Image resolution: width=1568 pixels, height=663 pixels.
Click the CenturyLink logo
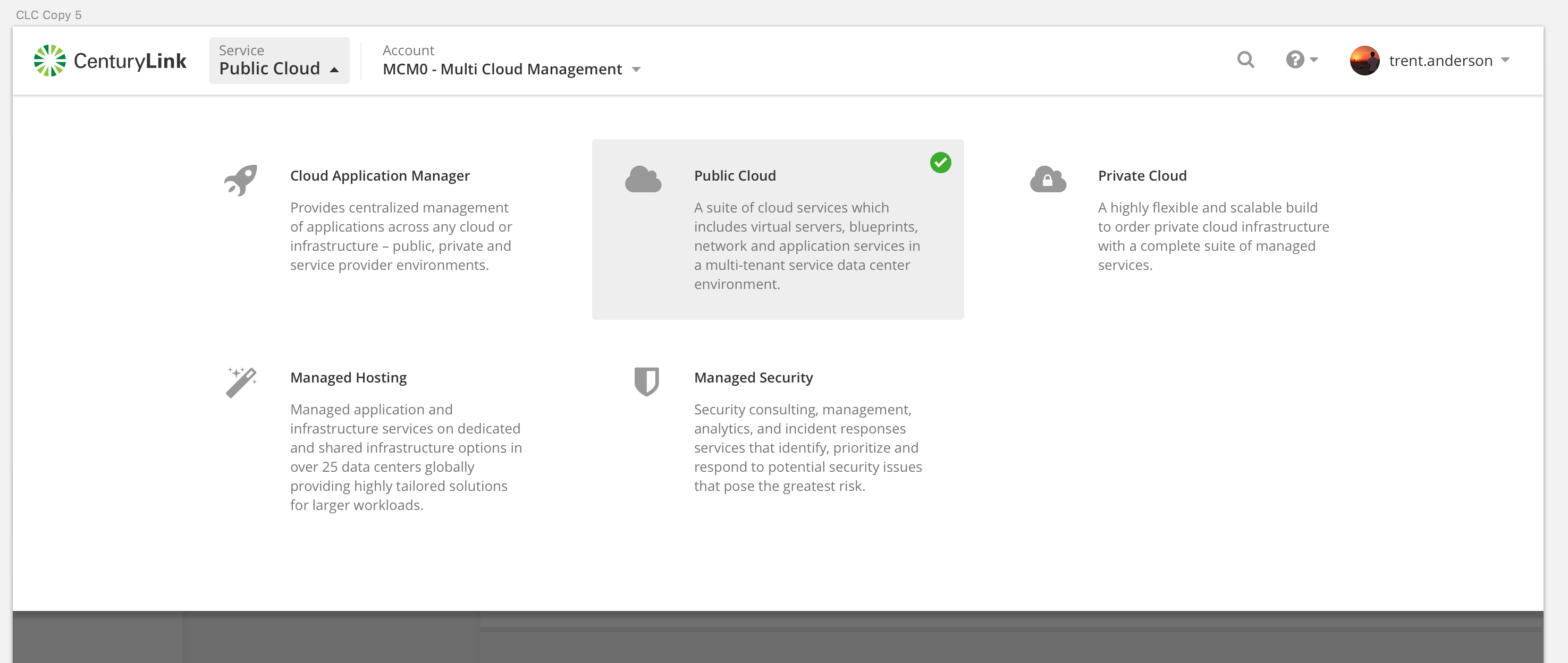click(110, 60)
